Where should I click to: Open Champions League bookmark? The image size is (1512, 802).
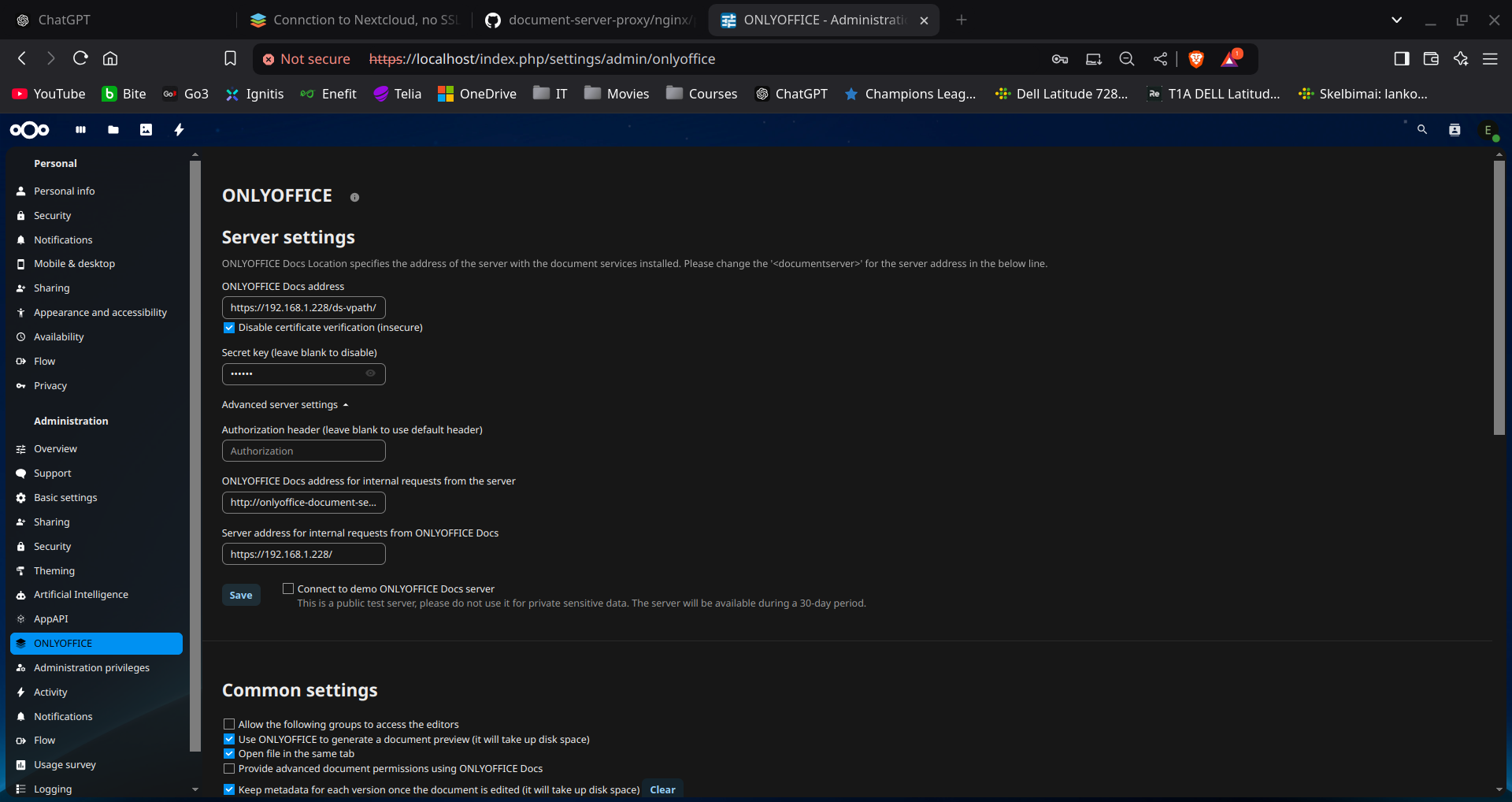pyautogui.click(x=910, y=94)
